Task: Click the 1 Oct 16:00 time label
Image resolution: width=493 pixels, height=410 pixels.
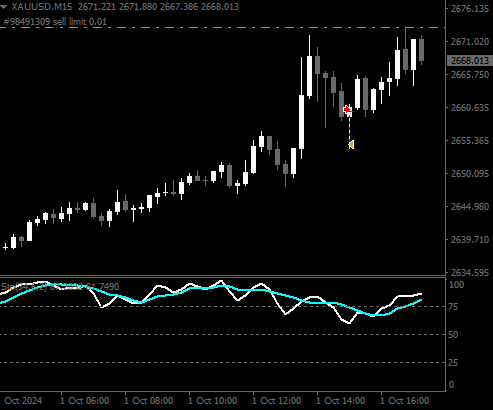Action: [x=405, y=400]
